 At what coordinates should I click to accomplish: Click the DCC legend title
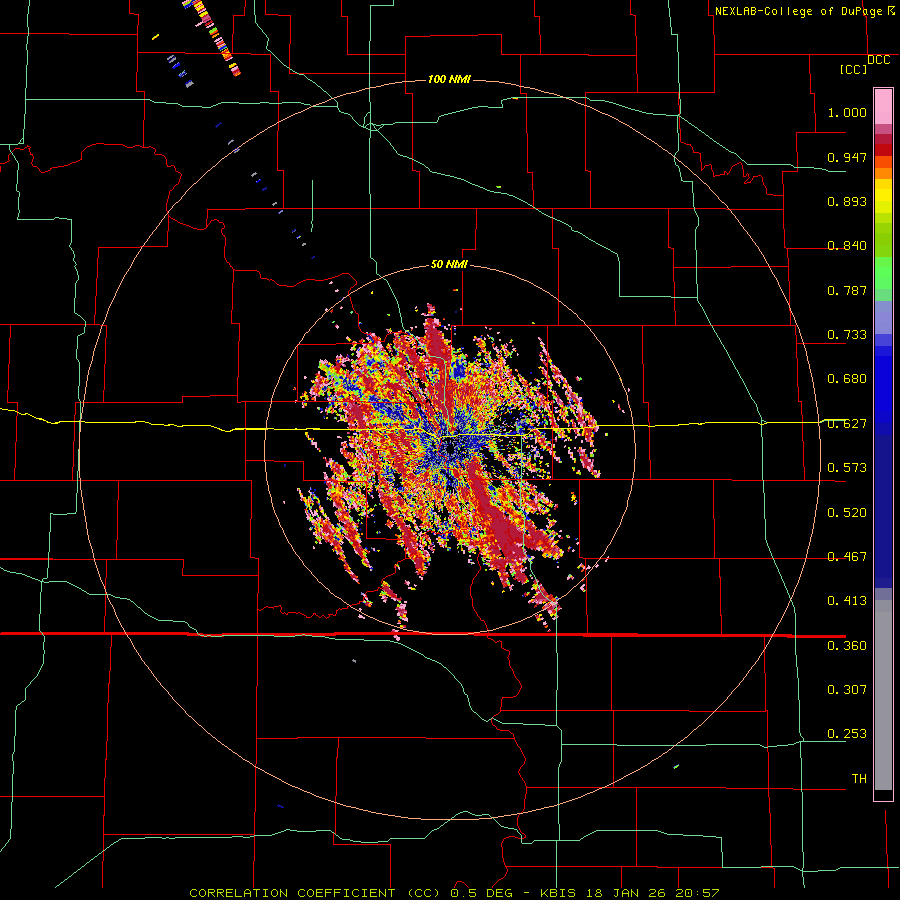pyautogui.click(x=878, y=60)
